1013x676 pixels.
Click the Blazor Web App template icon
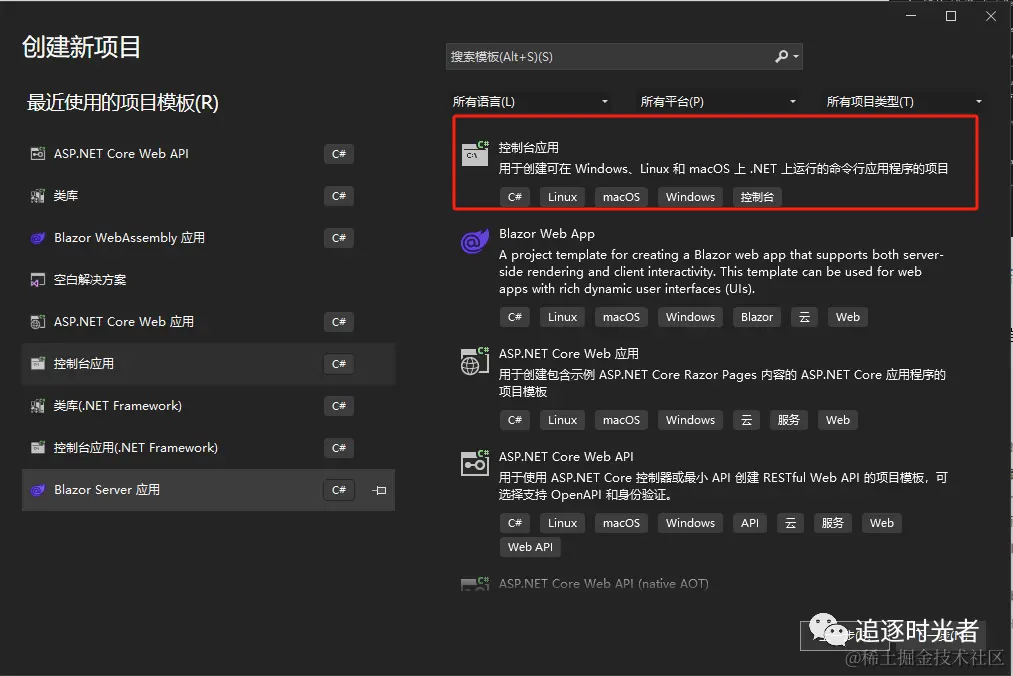(x=475, y=242)
